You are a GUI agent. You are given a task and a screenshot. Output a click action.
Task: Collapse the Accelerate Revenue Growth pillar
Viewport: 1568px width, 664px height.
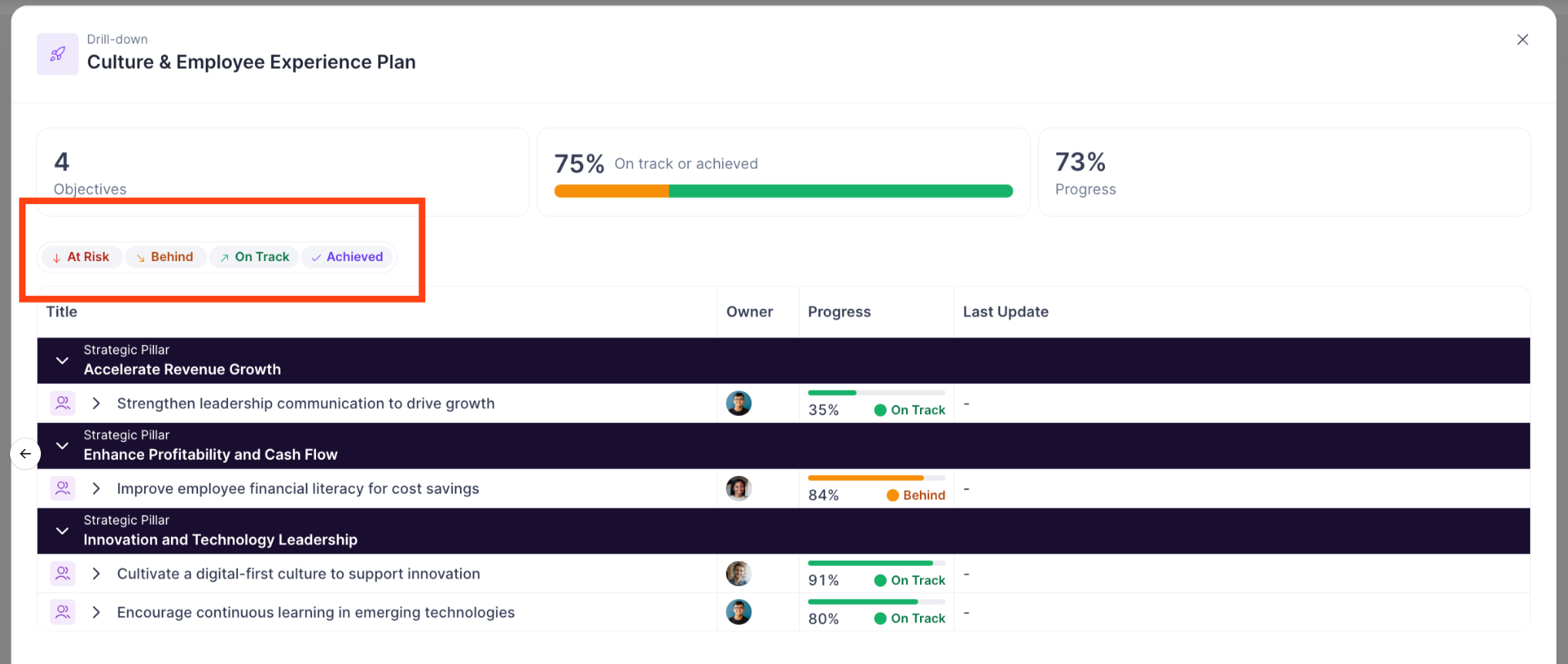(62, 361)
